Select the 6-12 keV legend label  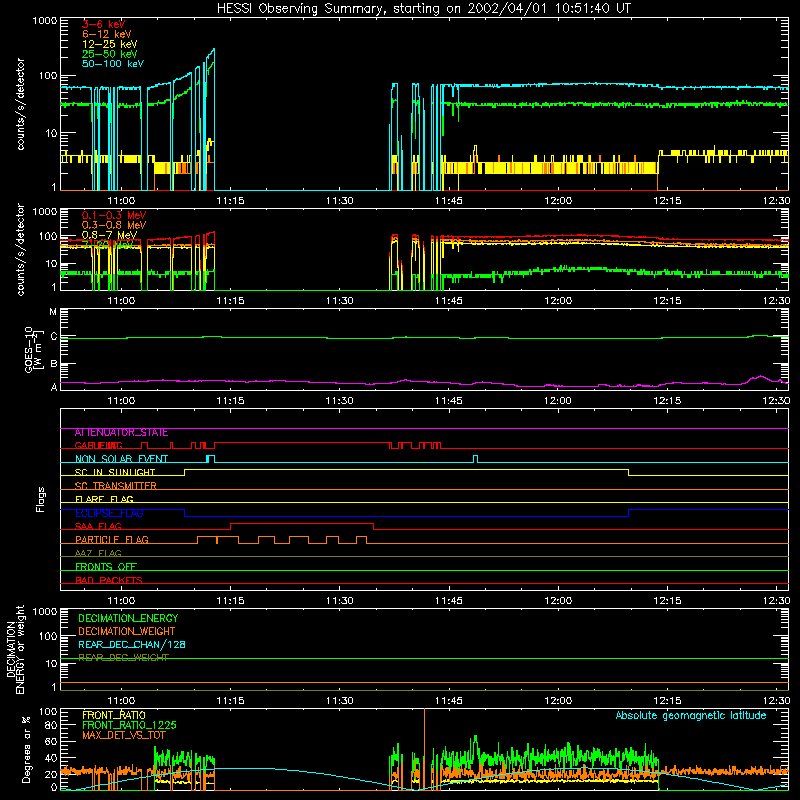(x=107, y=34)
